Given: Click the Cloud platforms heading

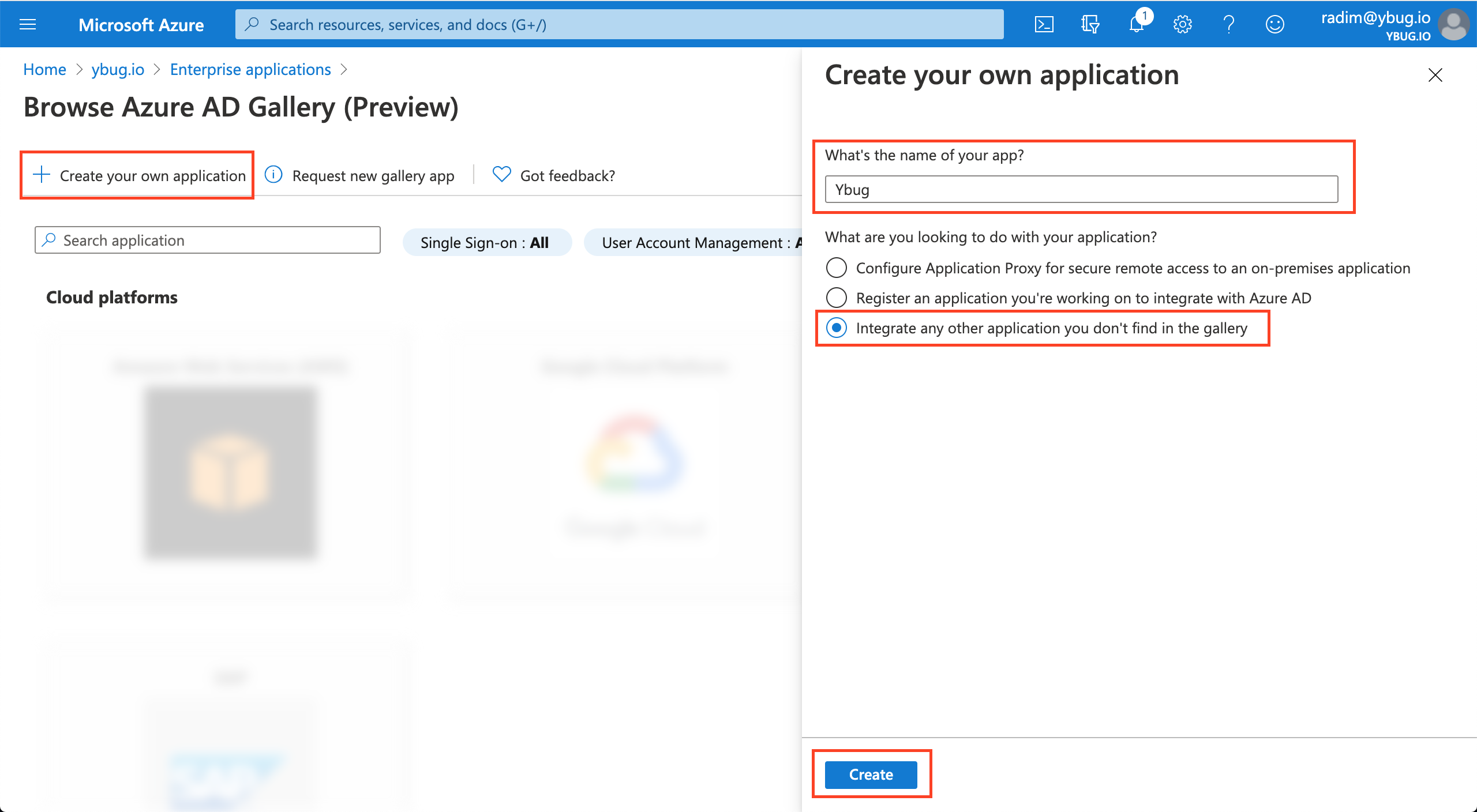Looking at the screenshot, I should [112, 298].
